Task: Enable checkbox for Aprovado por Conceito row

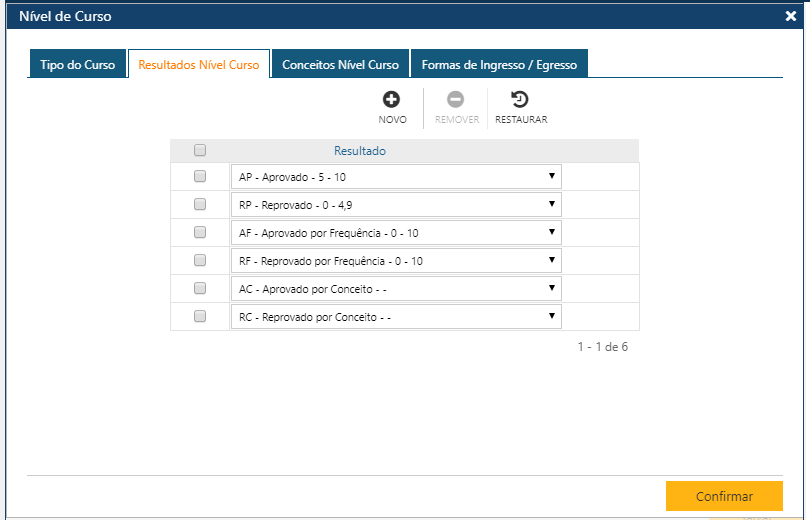Action: (200, 288)
